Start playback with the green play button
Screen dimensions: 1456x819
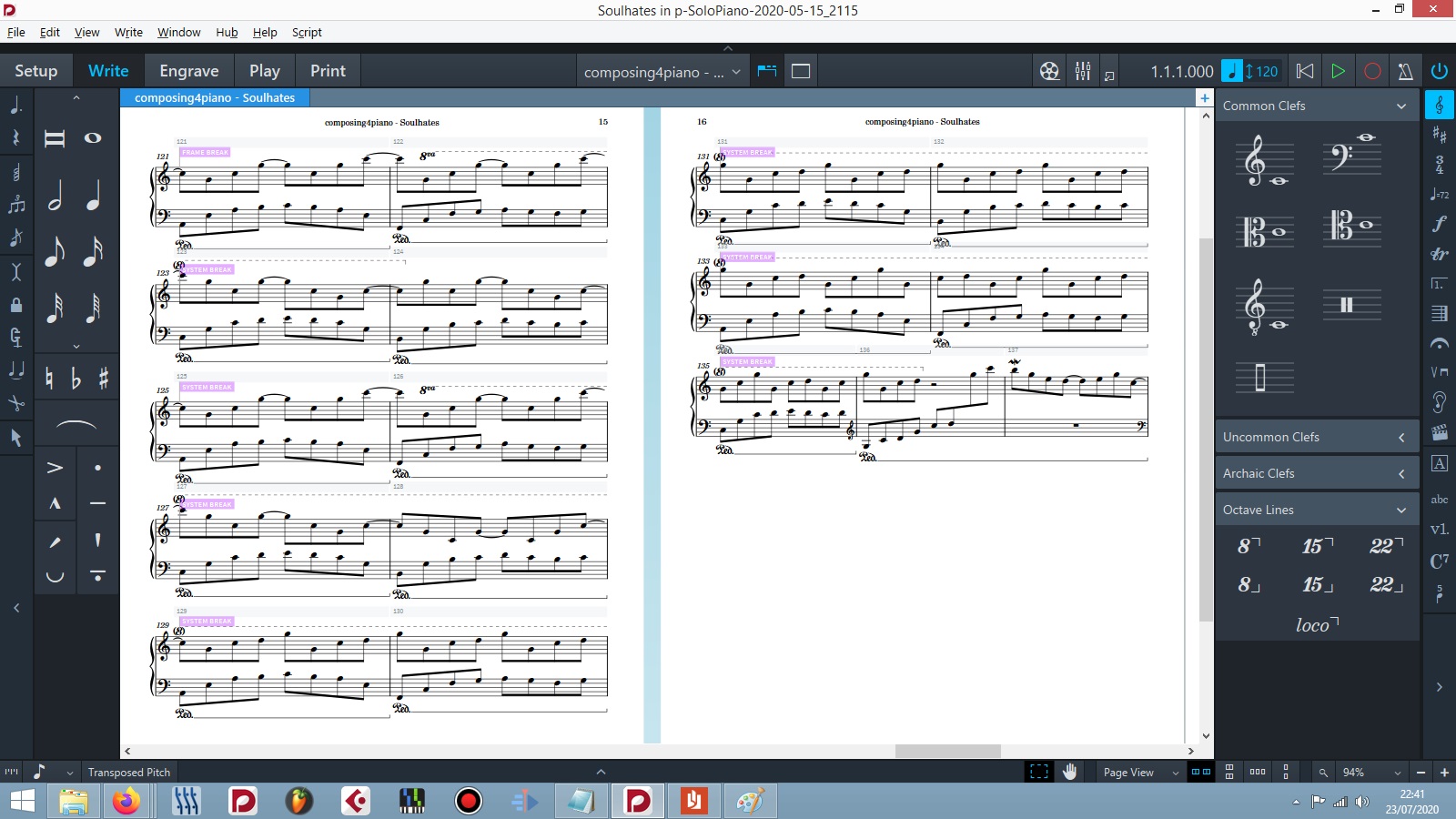1338,71
